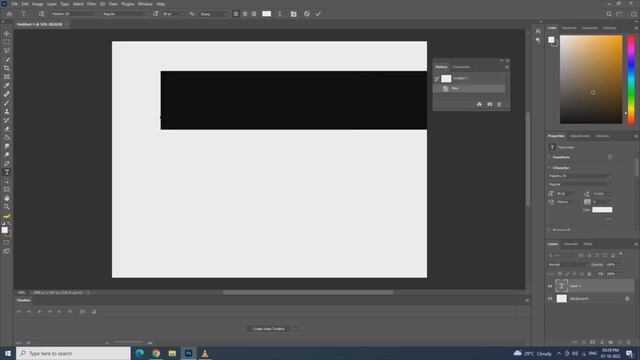Viewport: 640px width, 360px height.
Task: Click the lock icon on Background layer
Action: [x=627, y=299]
